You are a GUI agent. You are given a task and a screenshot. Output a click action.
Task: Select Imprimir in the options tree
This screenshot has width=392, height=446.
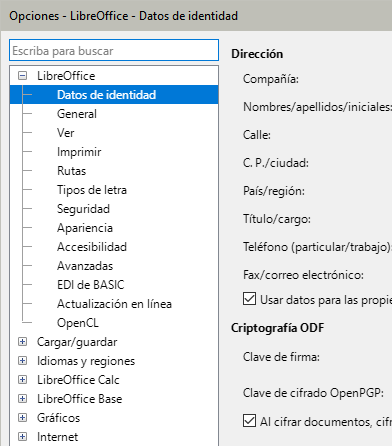point(79,152)
